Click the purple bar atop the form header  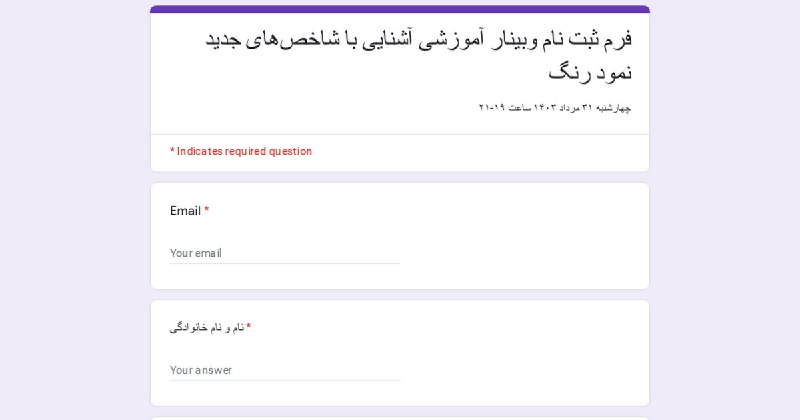pyautogui.click(x=400, y=9)
